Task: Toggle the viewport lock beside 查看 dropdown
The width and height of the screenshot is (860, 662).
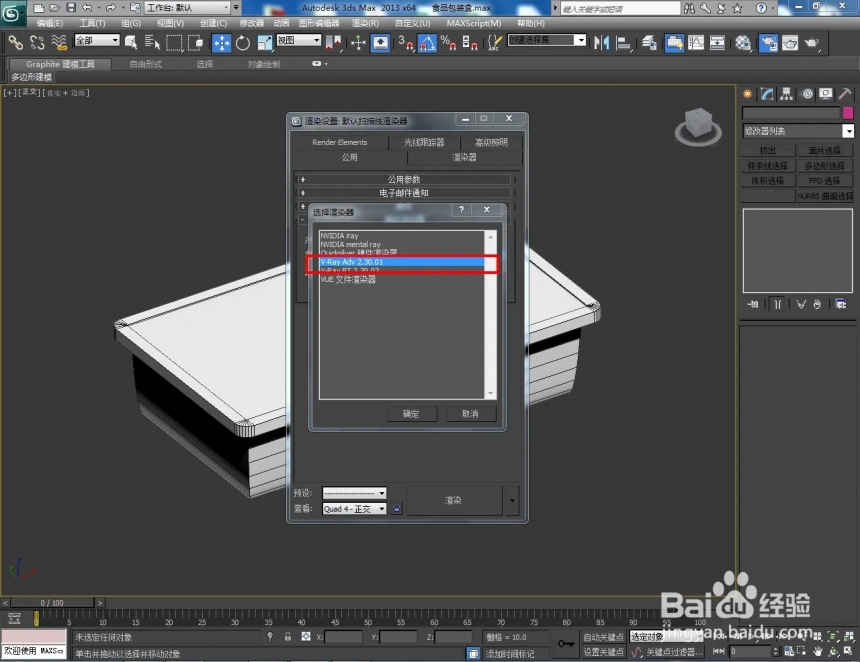Action: 397,508
